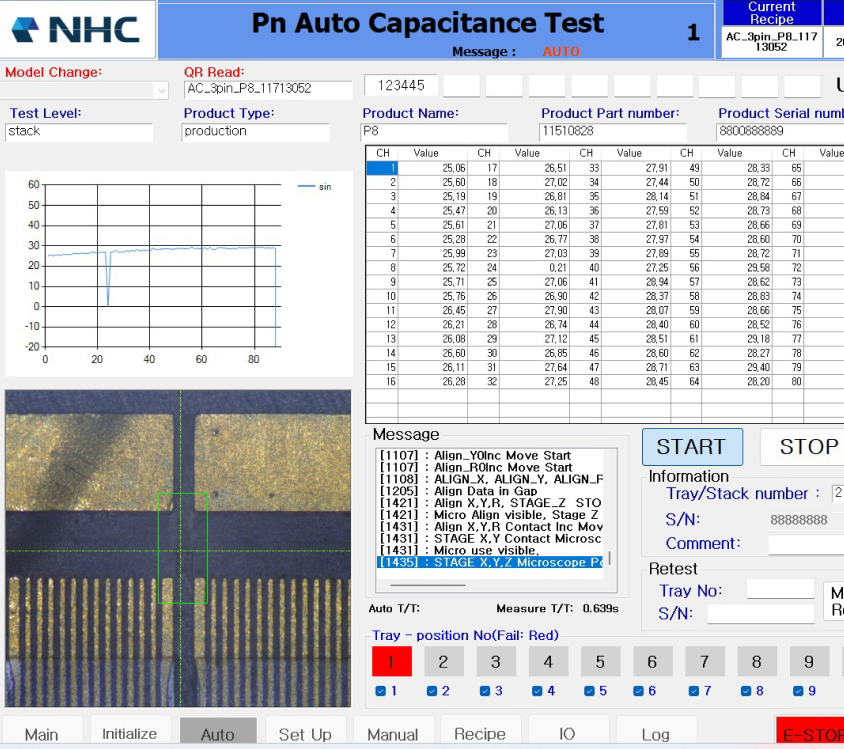Open the Manual tab
The width and height of the screenshot is (844, 749).
[392, 734]
